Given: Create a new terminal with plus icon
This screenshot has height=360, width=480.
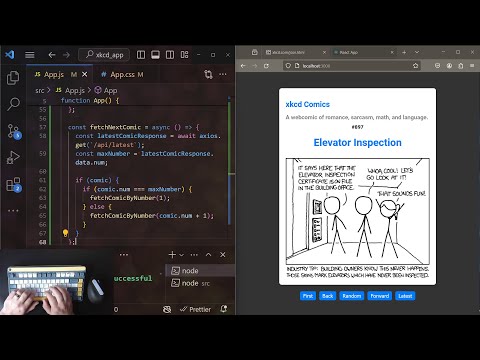Looking at the screenshot, I should point(172,255).
